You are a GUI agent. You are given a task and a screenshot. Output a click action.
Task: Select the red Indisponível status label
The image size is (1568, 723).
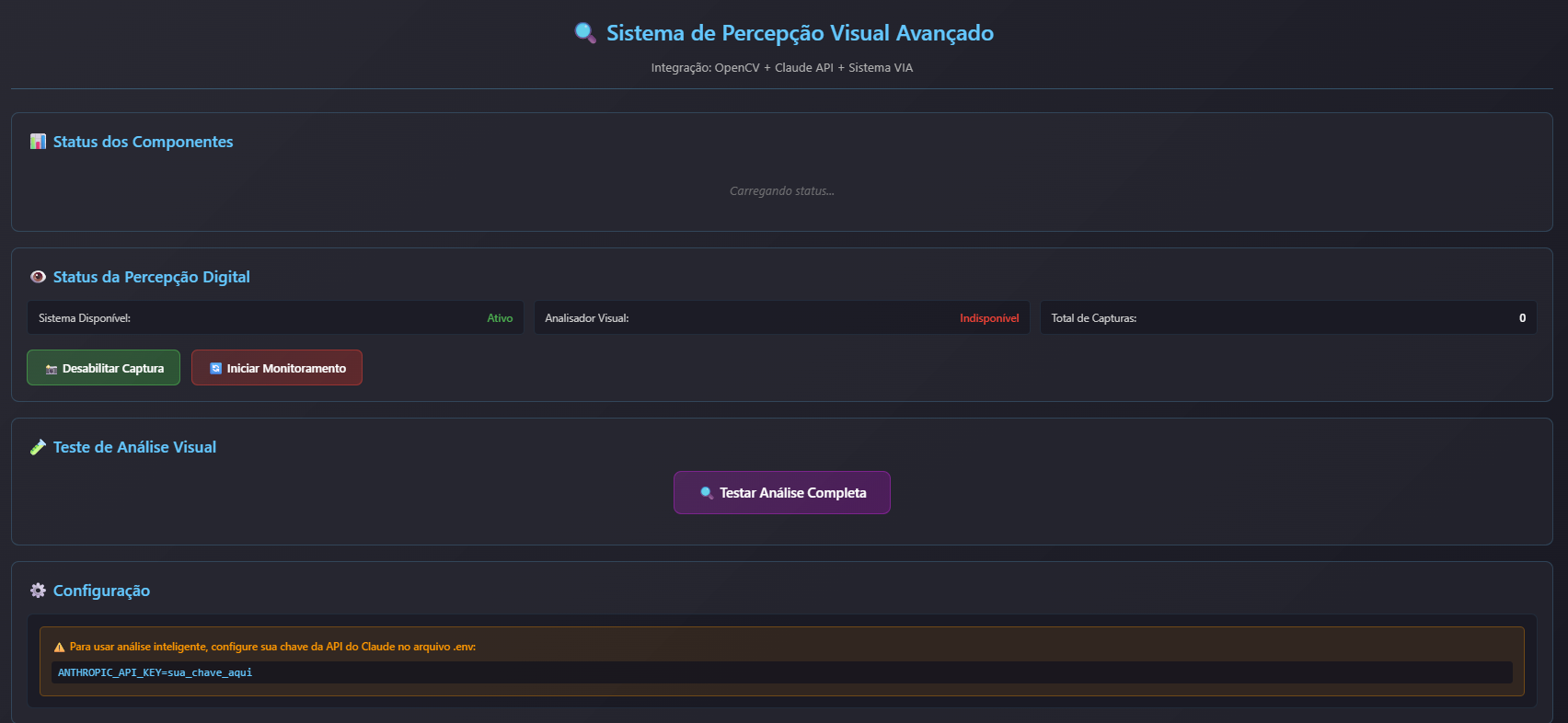(x=989, y=318)
